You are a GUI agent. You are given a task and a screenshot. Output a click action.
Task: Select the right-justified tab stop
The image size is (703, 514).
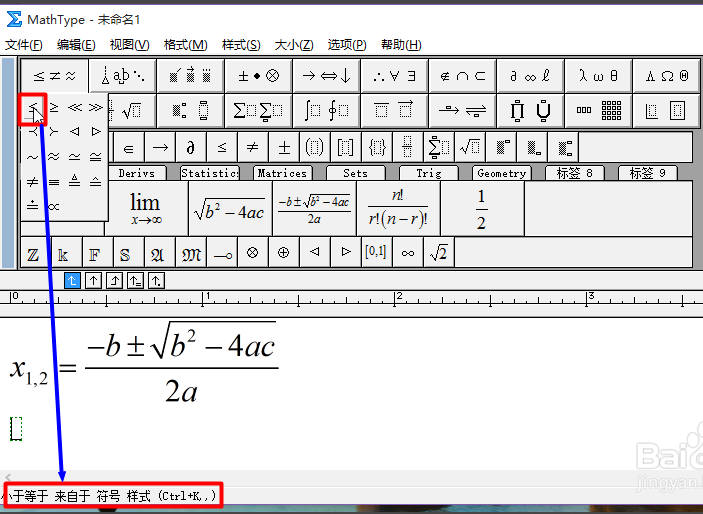click(114, 281)
